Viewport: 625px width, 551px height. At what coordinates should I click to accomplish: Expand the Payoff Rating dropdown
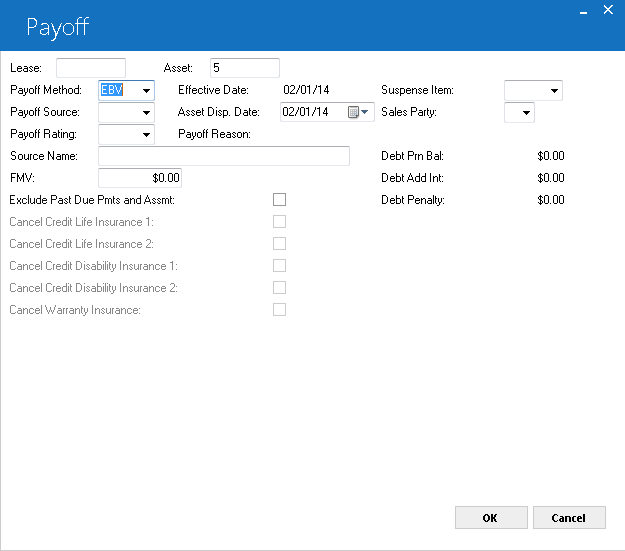coord(146,135)
